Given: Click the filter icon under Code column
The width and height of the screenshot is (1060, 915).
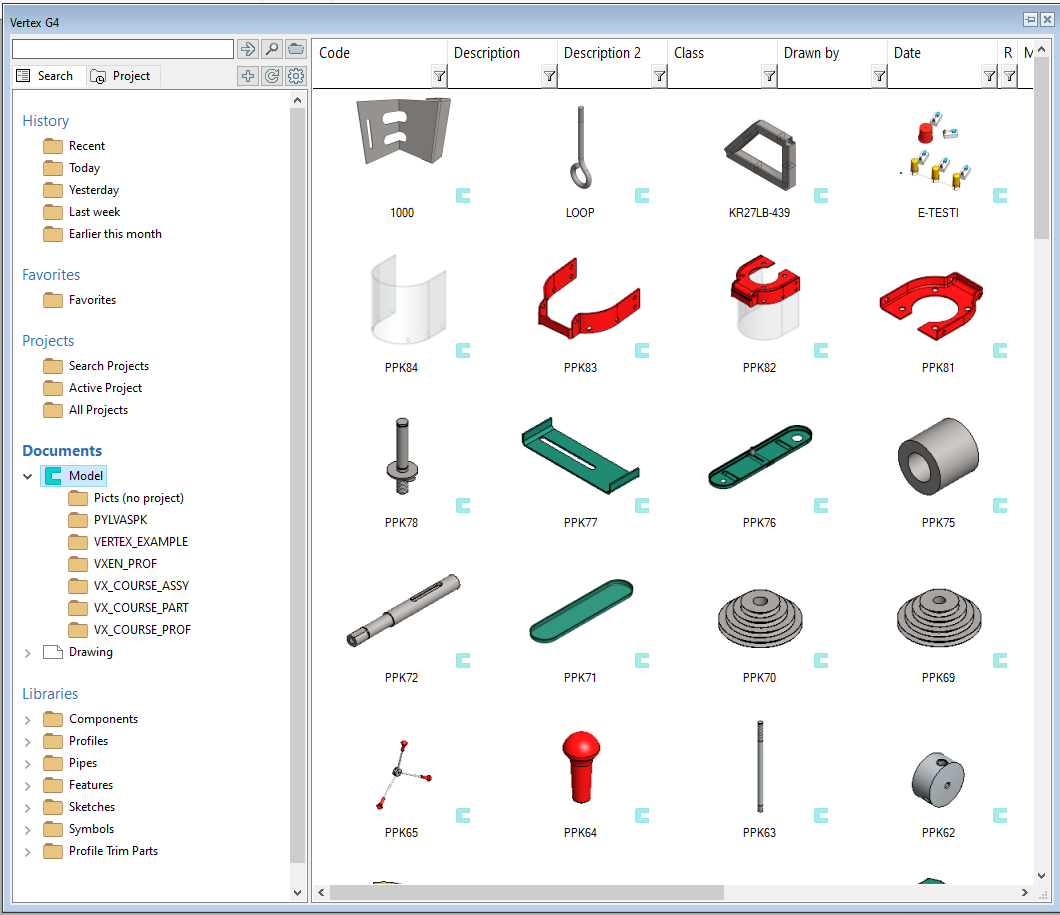Looking at the screenshot, I should click(439, 76).
